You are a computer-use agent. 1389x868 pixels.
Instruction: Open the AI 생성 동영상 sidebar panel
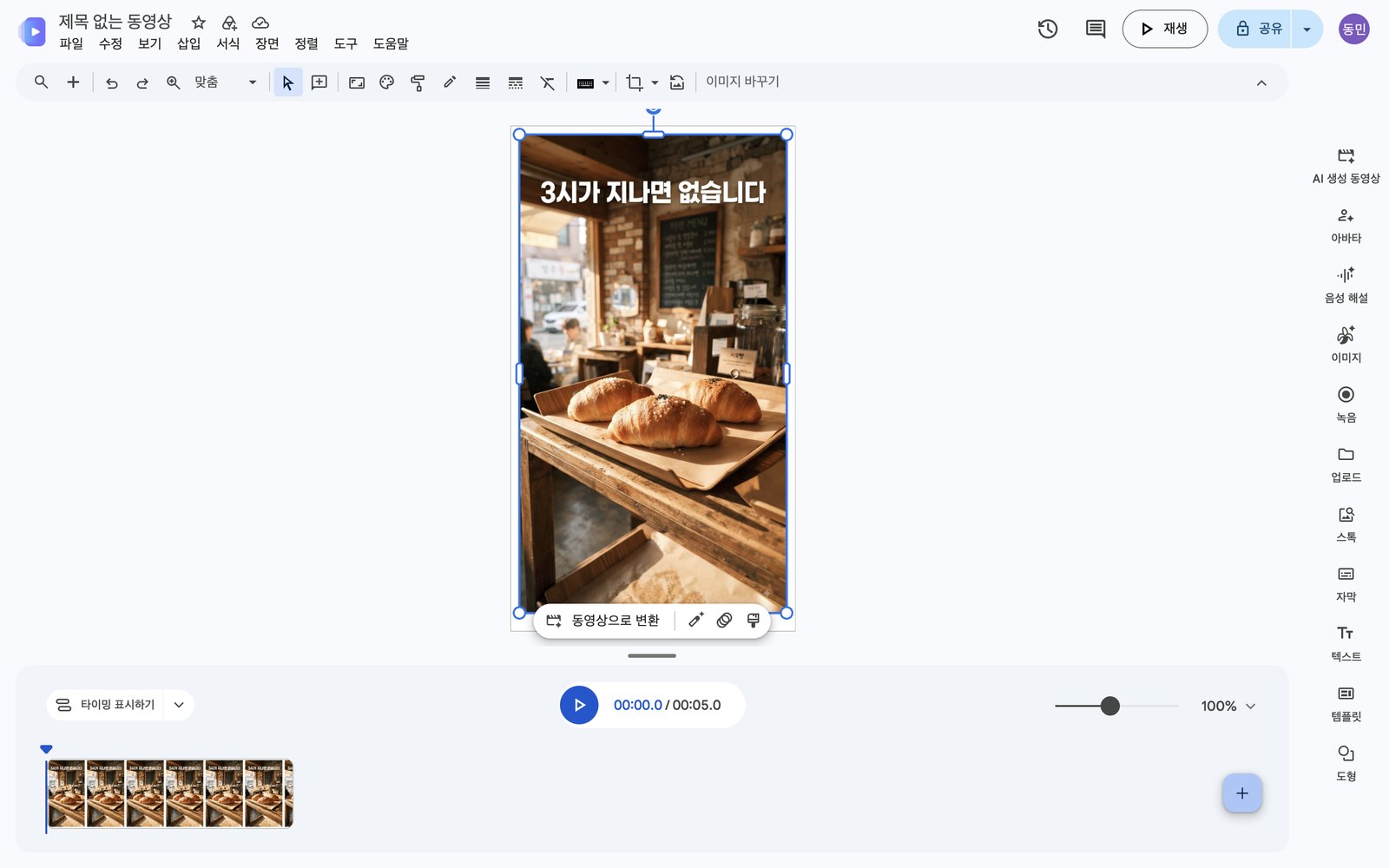coord(1346,166)
